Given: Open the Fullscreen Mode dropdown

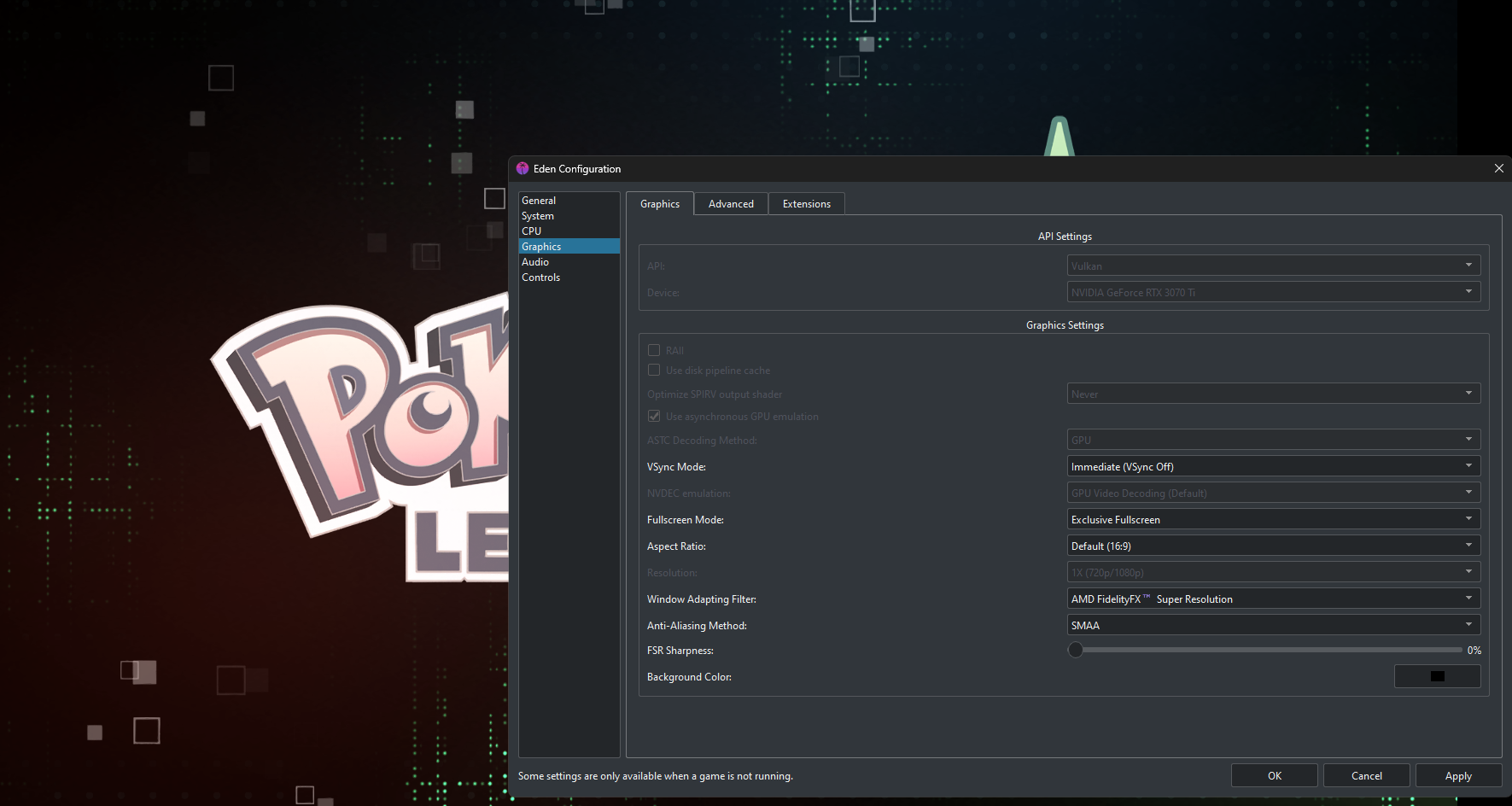Looking at the screenshot, I should 1273,519.
